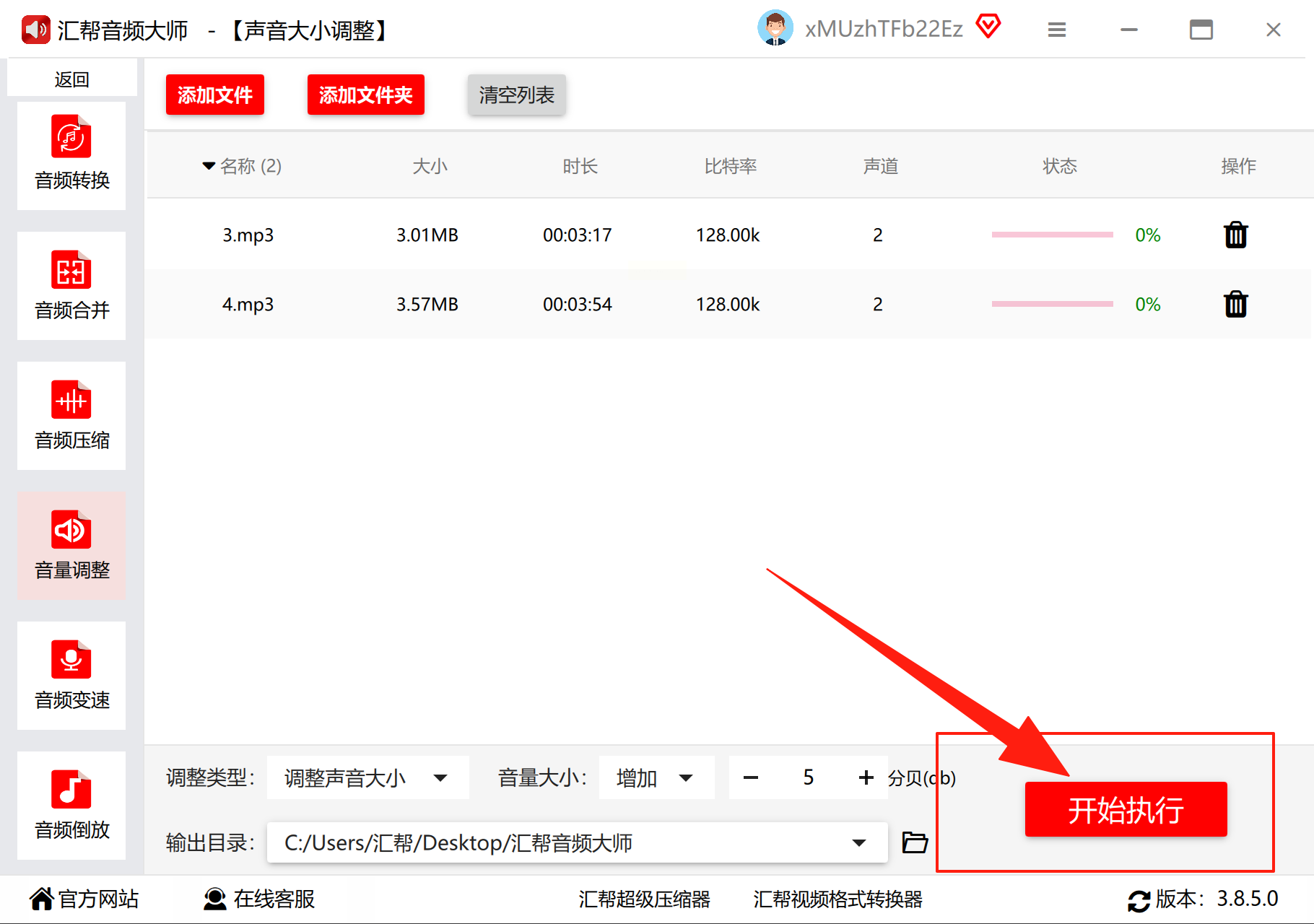Screen dimensions: 1314x924
Task: Click the 返回 back tab
Action: coord(71,79)
